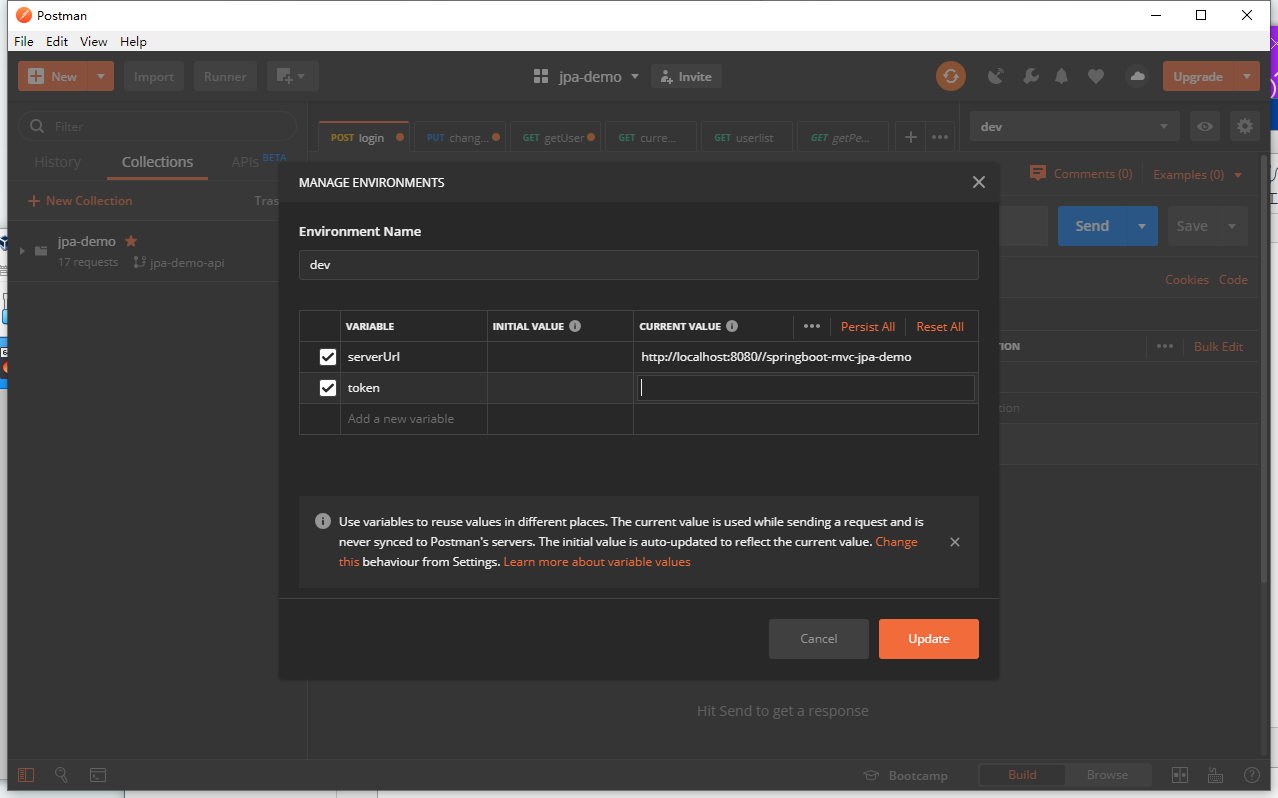Open the jpa-demo workspace dropdown
The image size is (1278, 798).
click(x=587, y=76)
